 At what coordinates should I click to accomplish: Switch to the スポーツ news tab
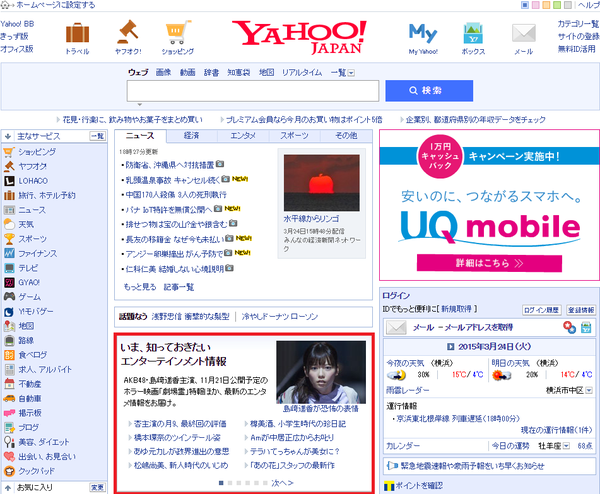[x=294, y=136]
